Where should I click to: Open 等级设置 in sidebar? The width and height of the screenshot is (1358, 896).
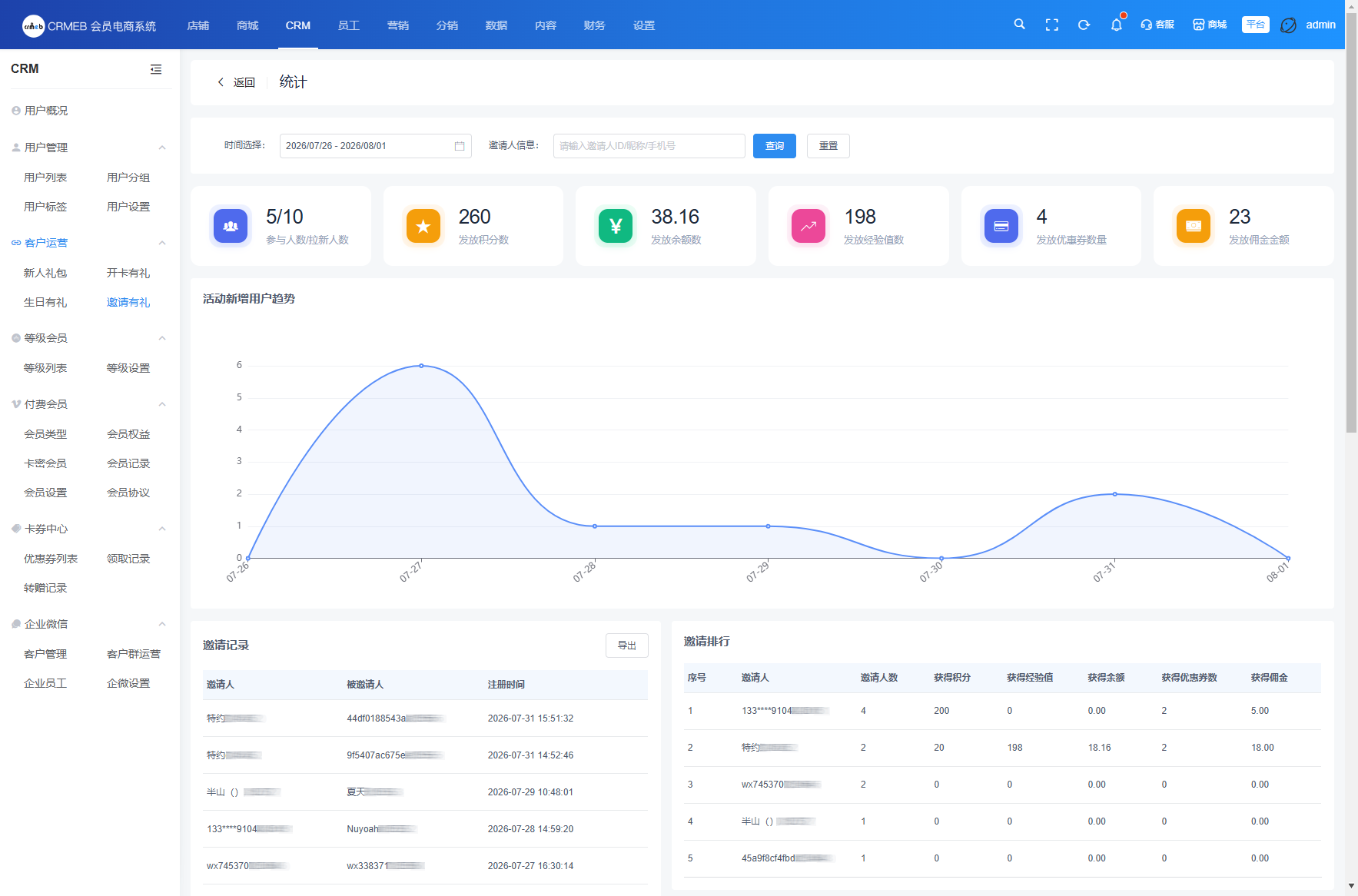[128, 368]
